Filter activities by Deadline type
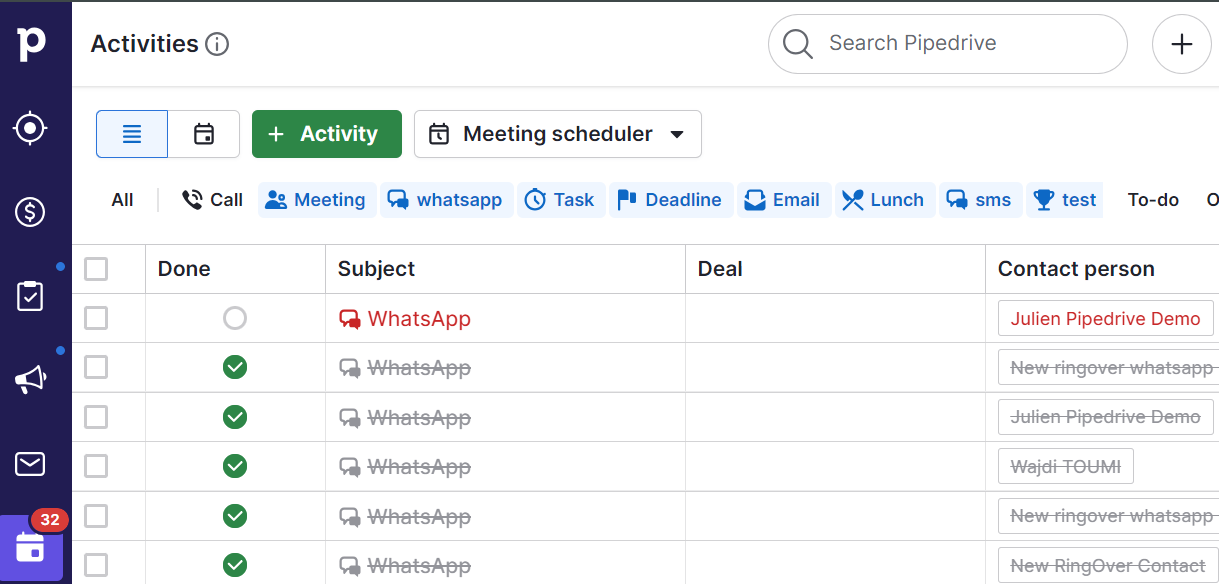 (x=671, y=200)
